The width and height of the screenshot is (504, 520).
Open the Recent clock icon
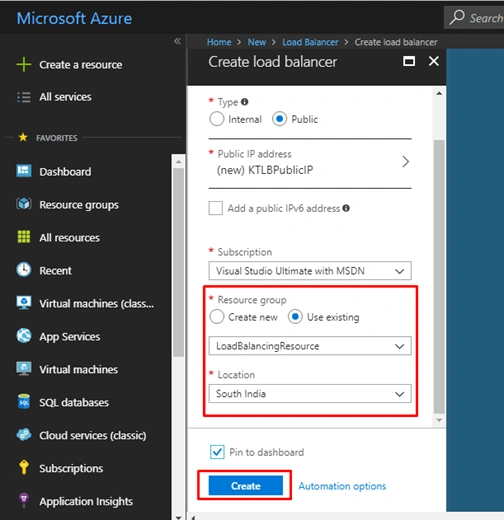[x=24, y=270]
